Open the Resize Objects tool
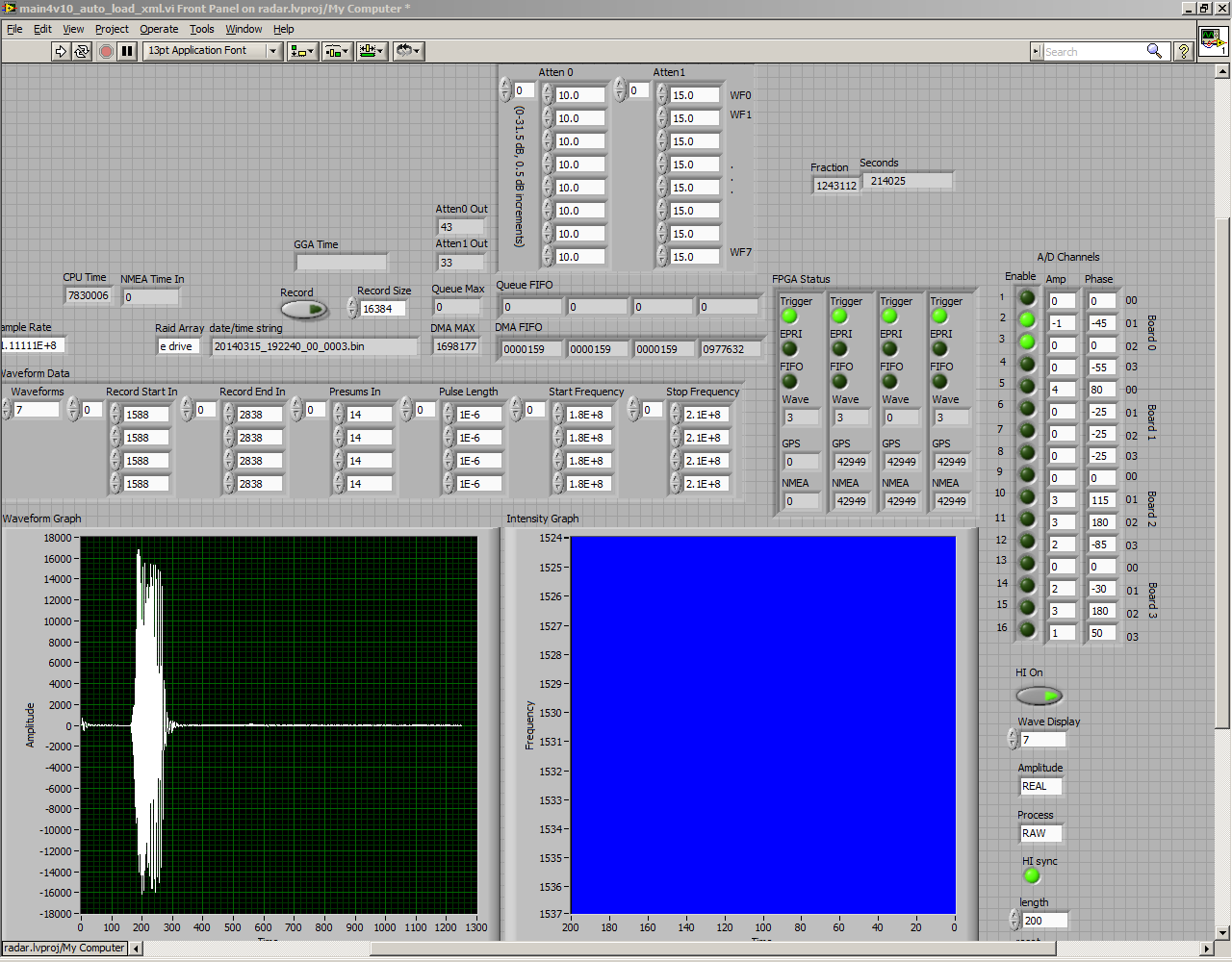This screenshot has width=1232, height=962. [x=372, y=51]
